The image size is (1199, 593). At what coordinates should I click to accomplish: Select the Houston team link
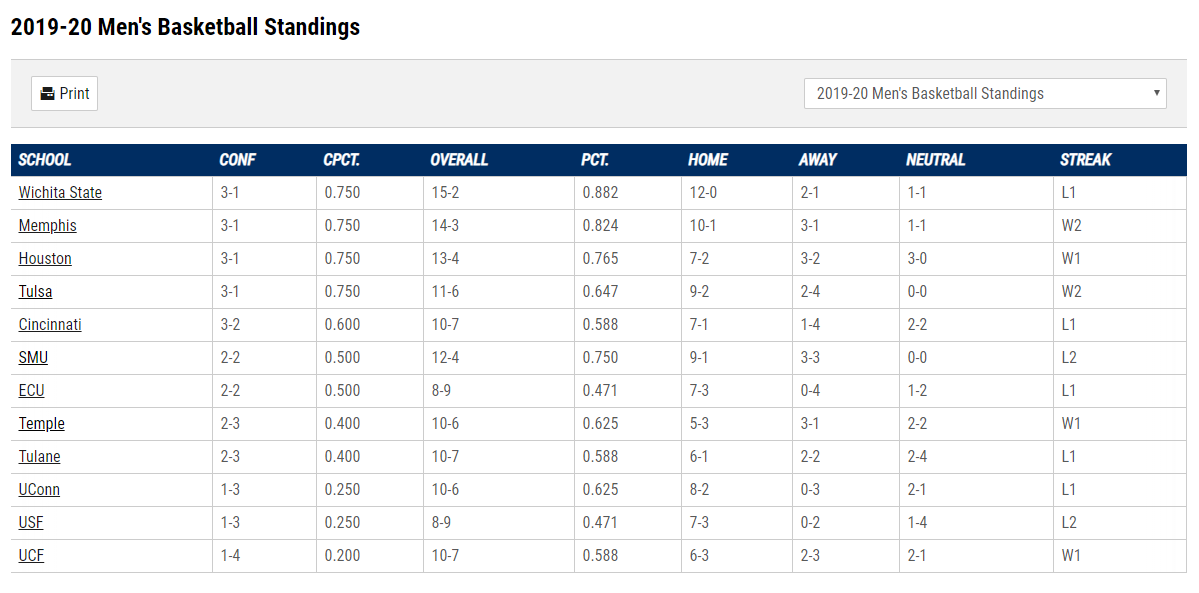pyautogui.click(x=45, y=259)
